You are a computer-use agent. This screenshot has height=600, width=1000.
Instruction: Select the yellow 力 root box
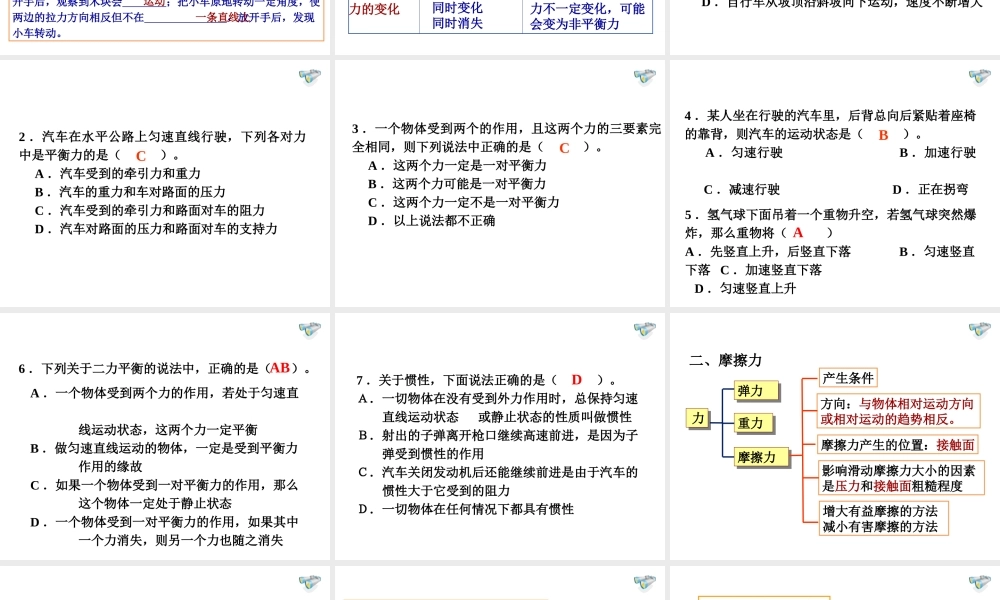pyautogui.click(x=698, y=418)
